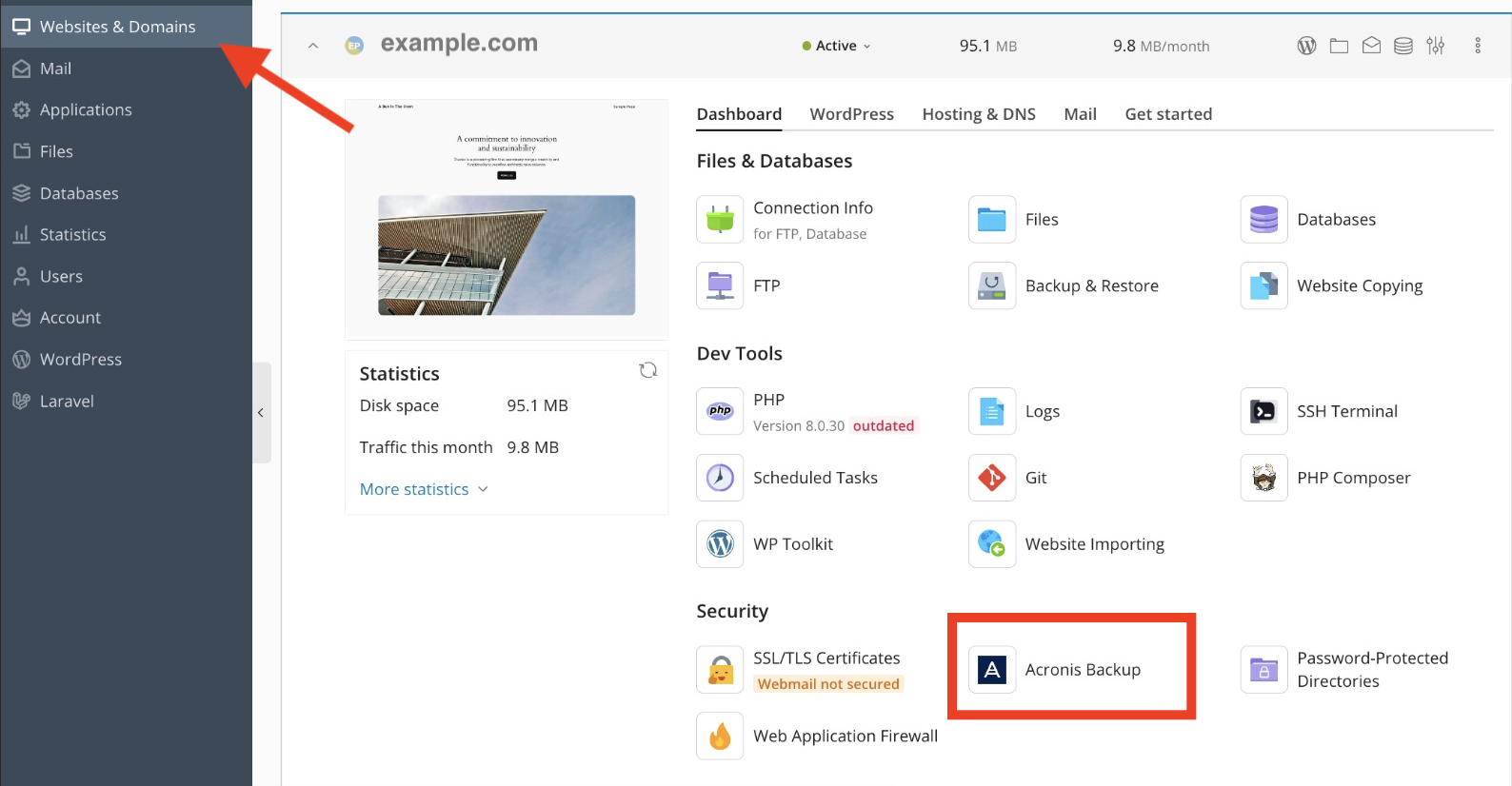This screenshot has width=1512, height=786.
Task: Open the Active status dropdown
Action: [x=837, y=46]
